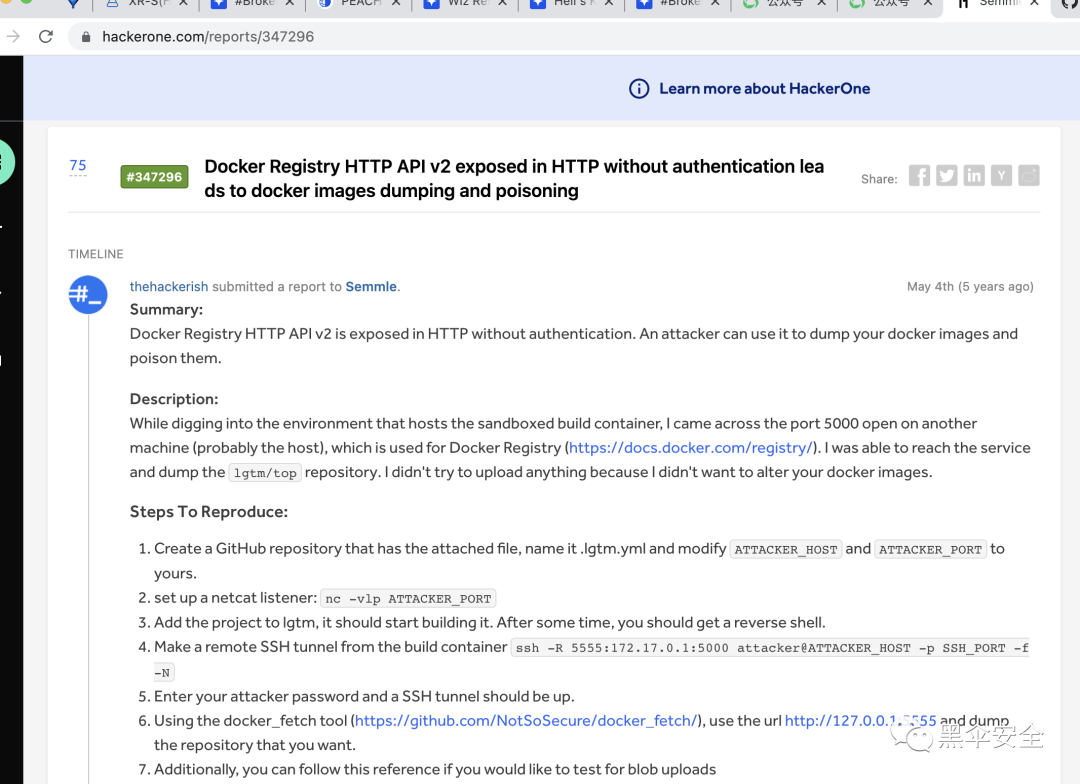The width and height of the screenshot is (1080, 784).
Task: Open Learn more about HackerOne link
Action: tap(765, 89)
